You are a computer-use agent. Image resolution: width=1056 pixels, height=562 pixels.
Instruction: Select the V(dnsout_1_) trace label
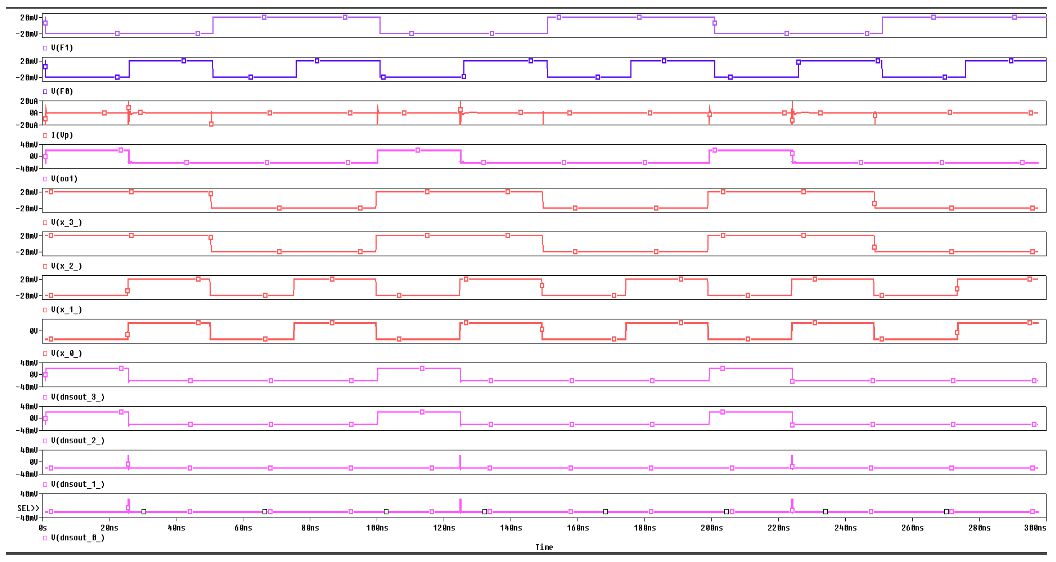(78, 484)
